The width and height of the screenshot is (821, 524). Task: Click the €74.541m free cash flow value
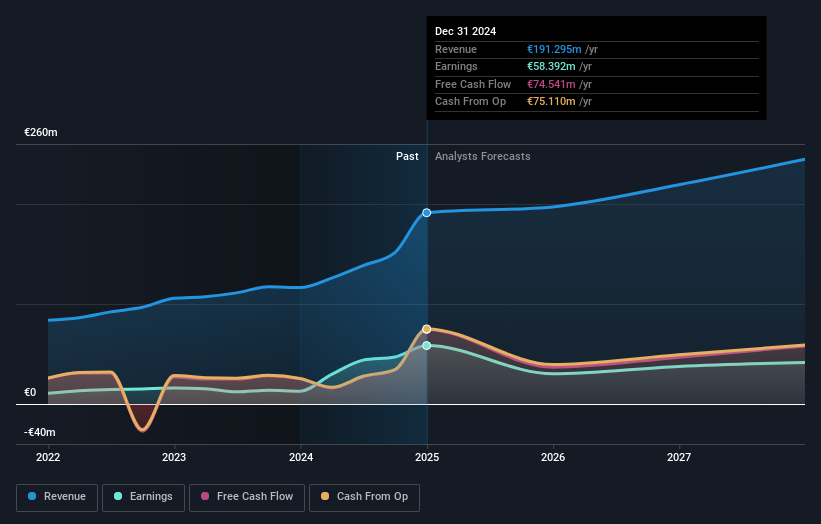[551, 84]
